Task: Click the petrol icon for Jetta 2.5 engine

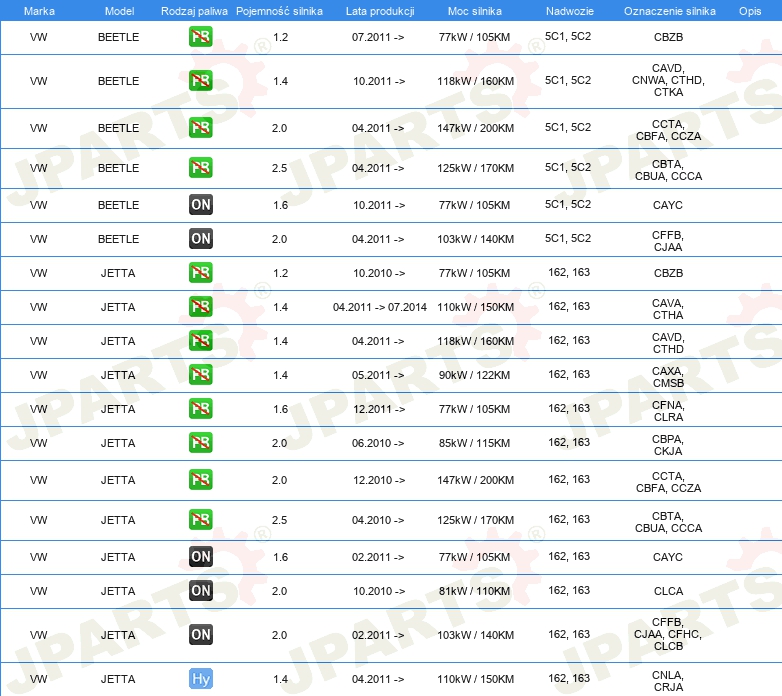Action: point(201,520)
